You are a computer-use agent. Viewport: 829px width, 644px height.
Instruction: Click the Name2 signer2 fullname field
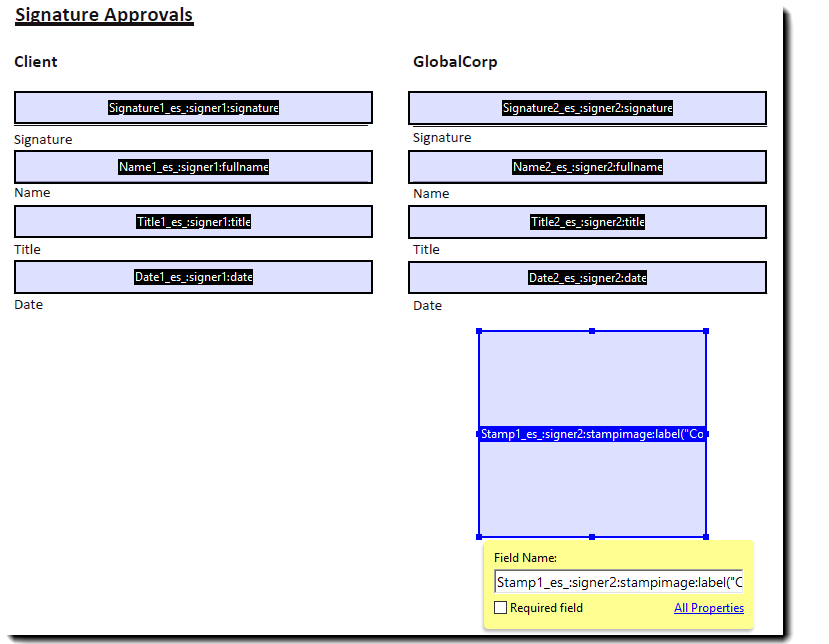coord(587,167)
